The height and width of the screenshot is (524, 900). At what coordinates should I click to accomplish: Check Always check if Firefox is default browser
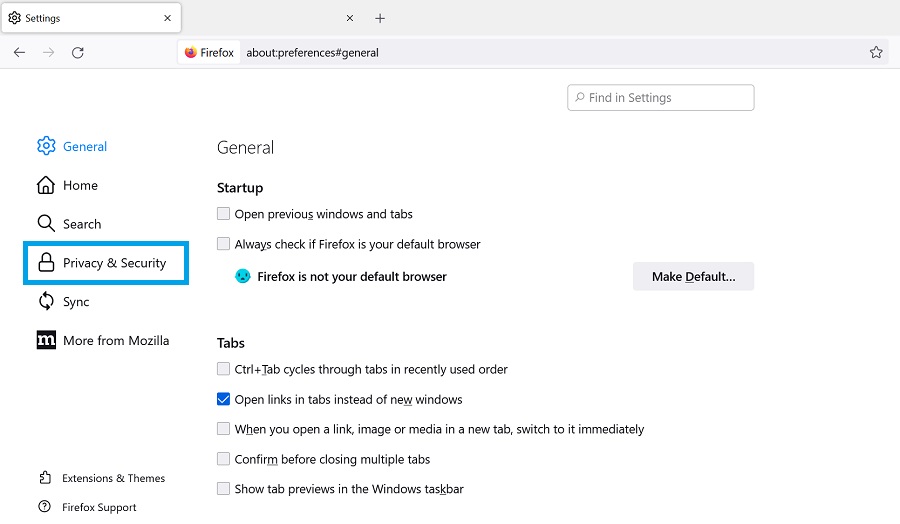[223, 244]
